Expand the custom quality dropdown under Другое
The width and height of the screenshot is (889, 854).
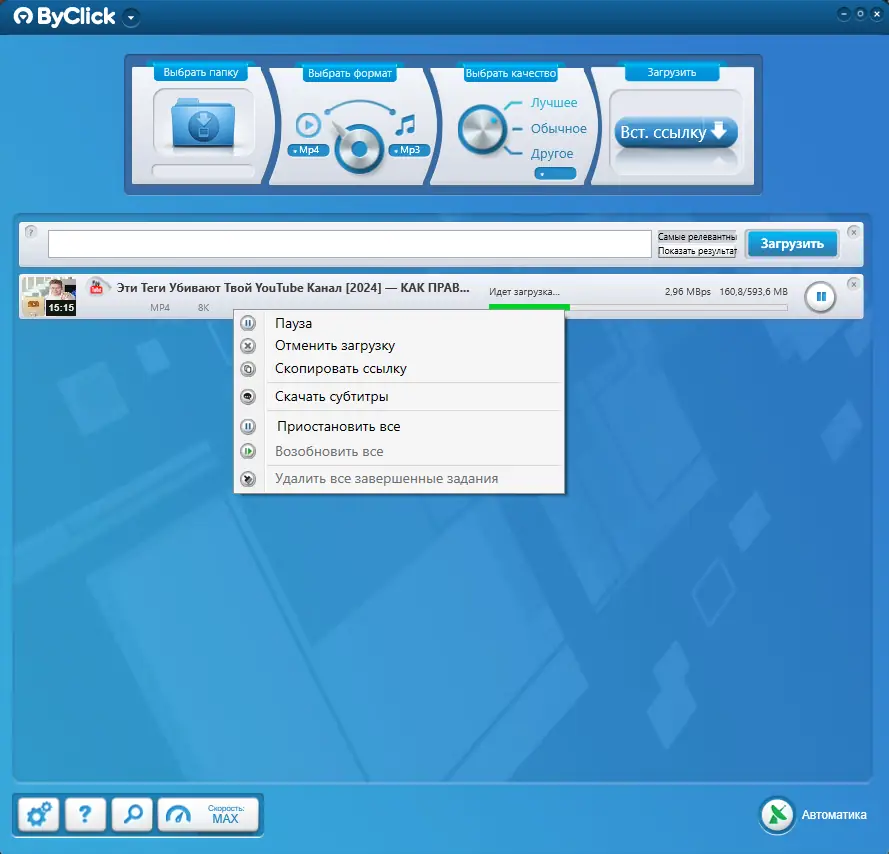point(555,174)
